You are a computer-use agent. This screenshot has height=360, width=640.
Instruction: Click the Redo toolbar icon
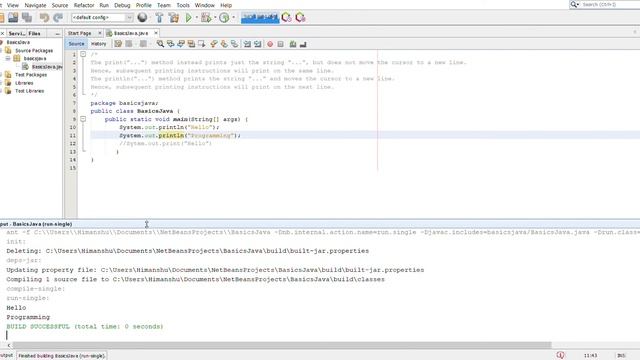(58, 18)
